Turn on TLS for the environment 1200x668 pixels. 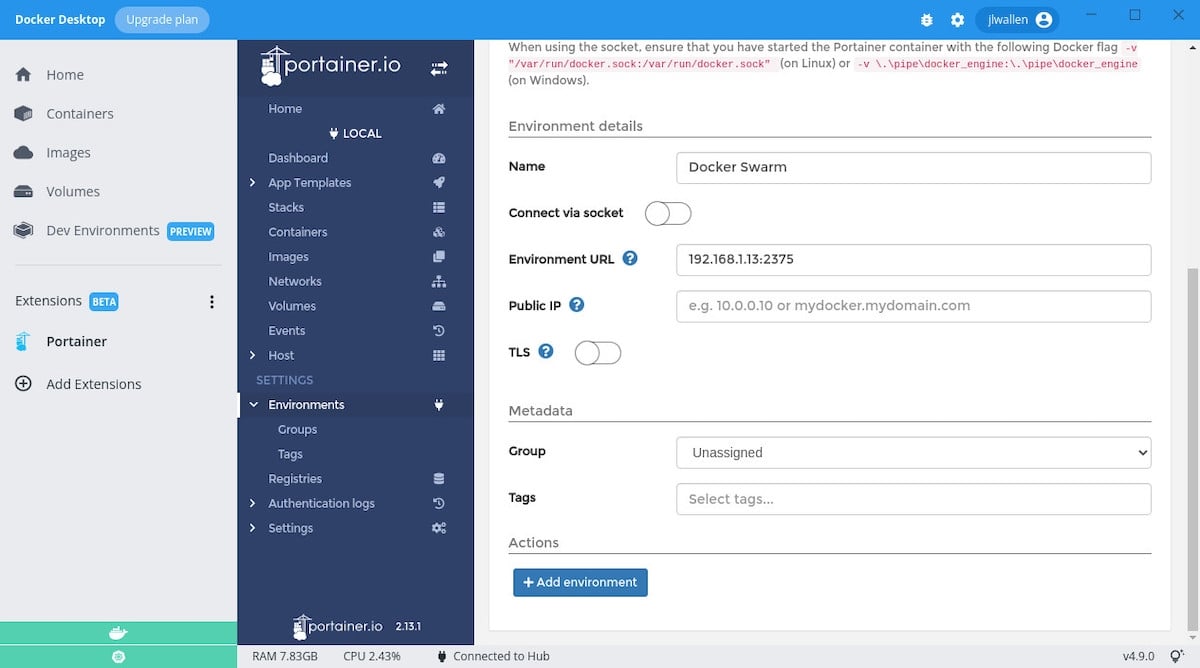click(x=597, y=352)
